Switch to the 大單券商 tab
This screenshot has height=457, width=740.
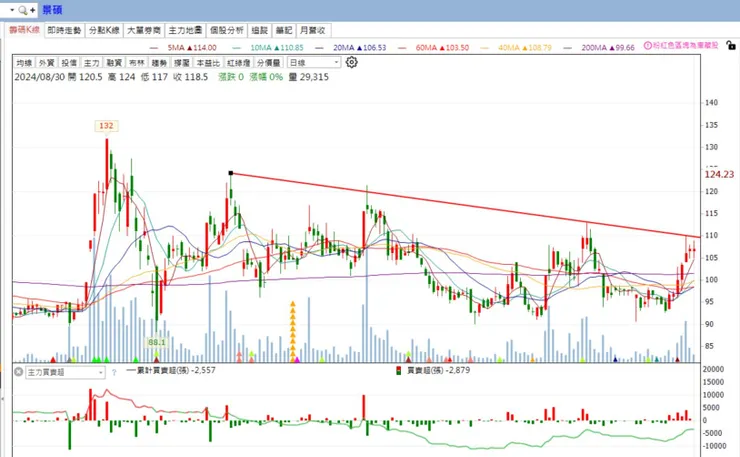(x=144, y=30)
